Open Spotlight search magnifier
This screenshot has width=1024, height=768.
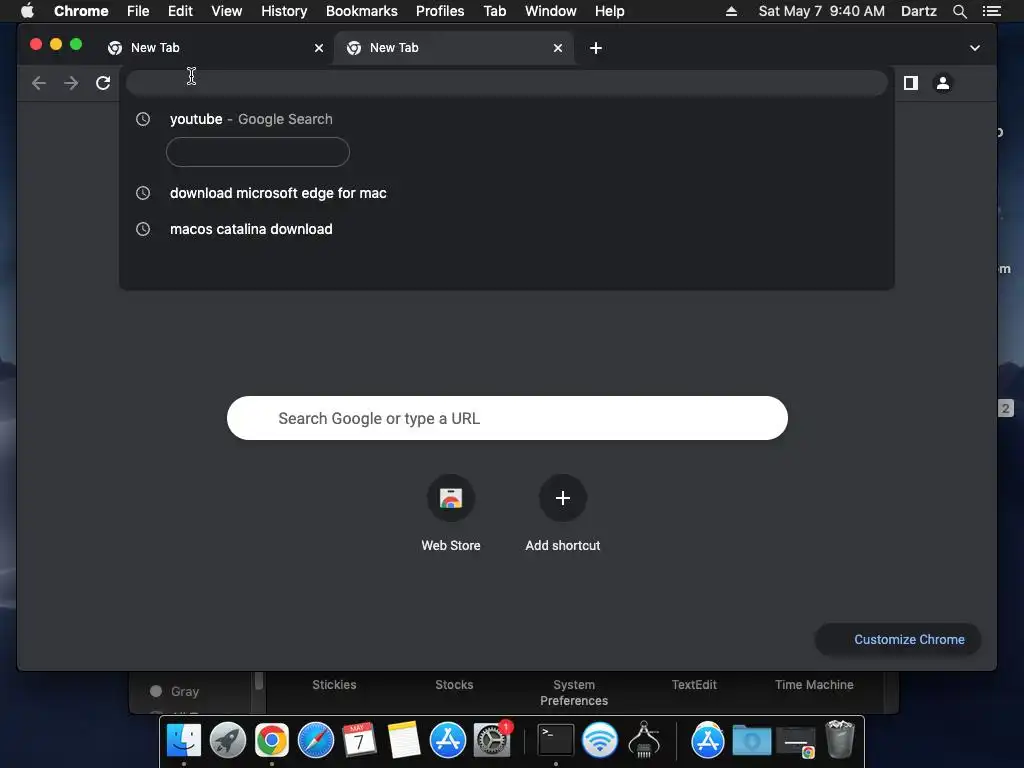tap(959, 11)
